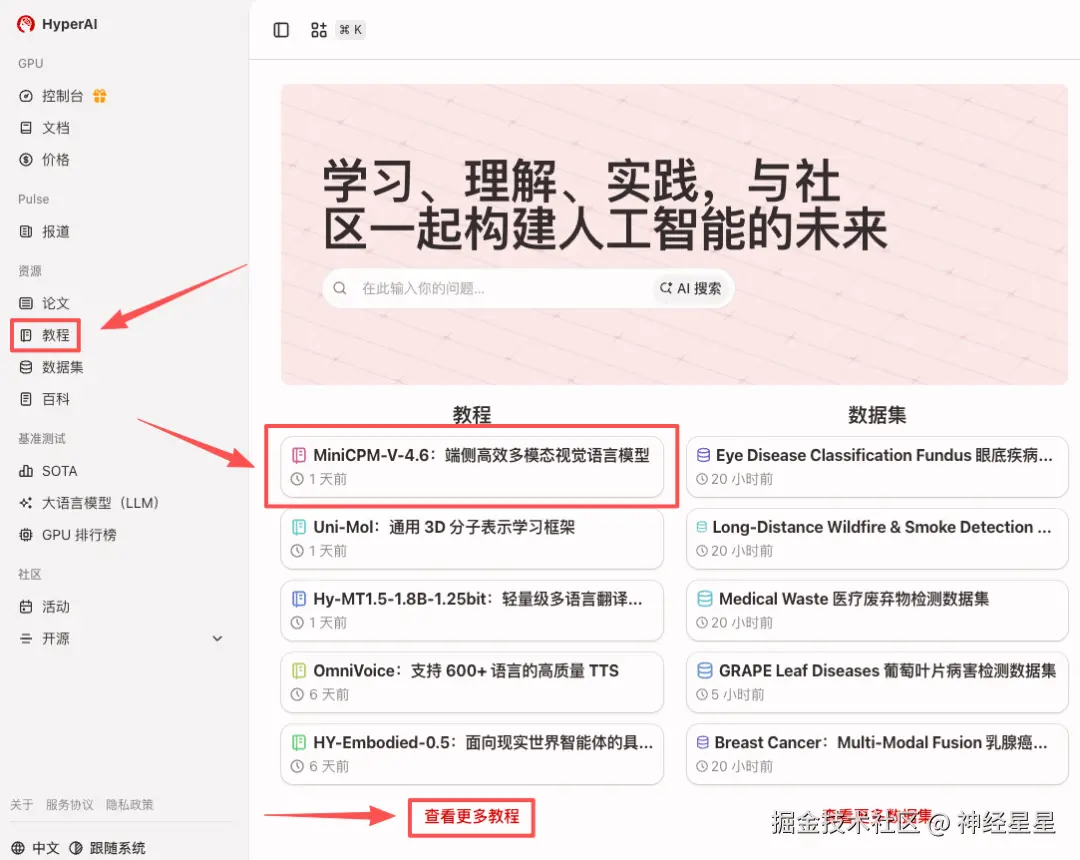Open 百科 wiki section
1080x860 pixels.
55,399
